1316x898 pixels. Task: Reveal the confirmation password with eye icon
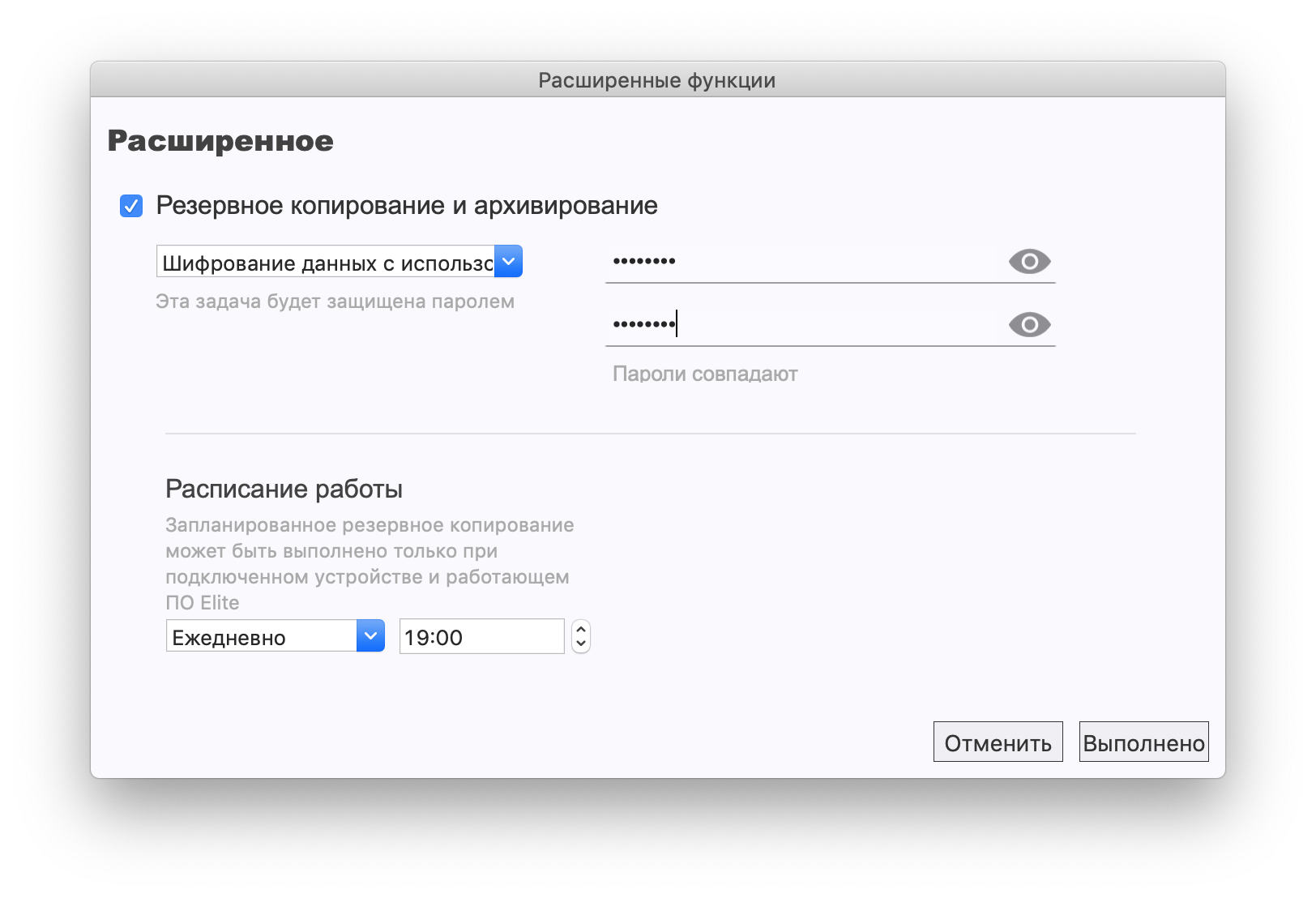(x=1029, y=325)
